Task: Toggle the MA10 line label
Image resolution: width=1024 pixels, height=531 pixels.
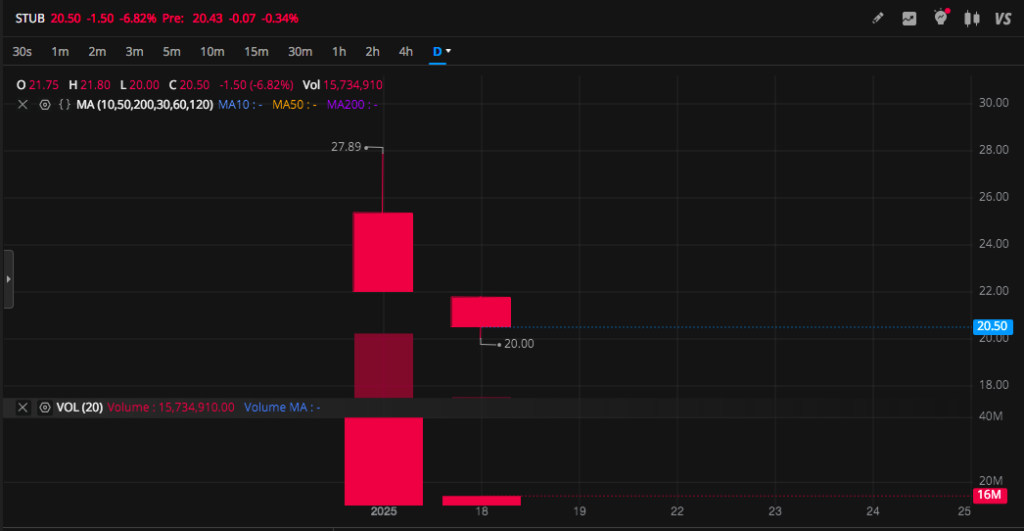Action: pos(238,104)
